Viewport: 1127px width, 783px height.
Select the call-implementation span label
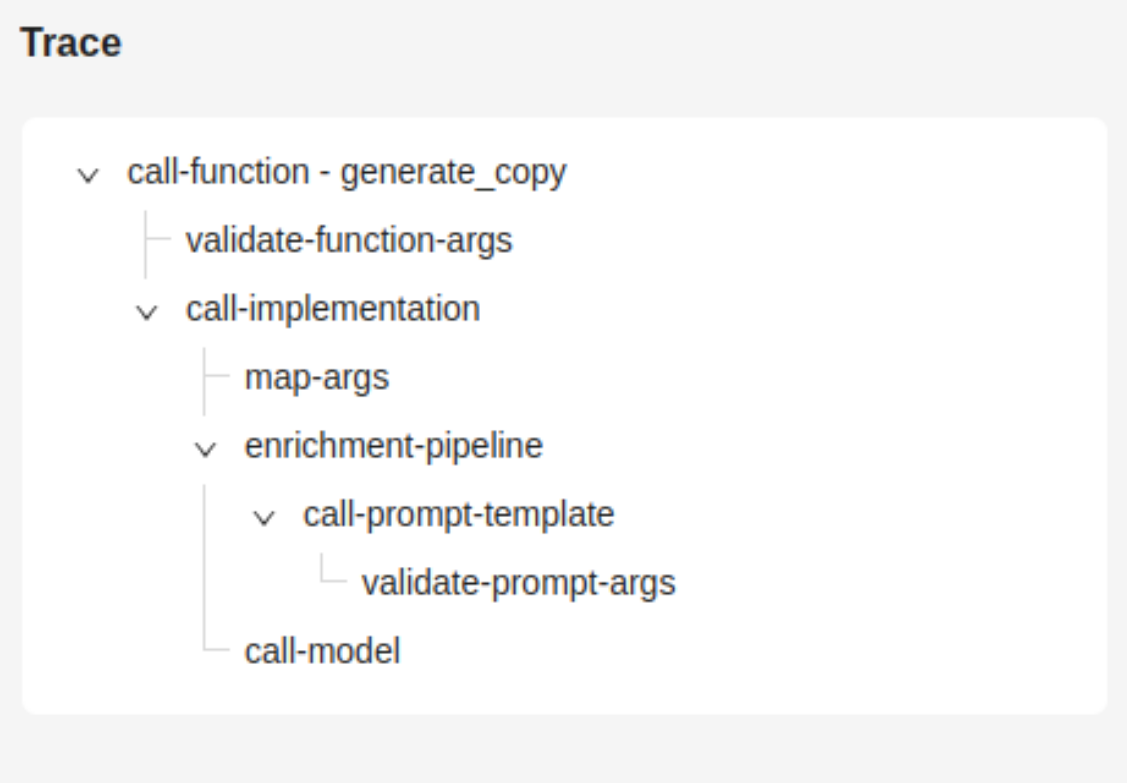333,309
